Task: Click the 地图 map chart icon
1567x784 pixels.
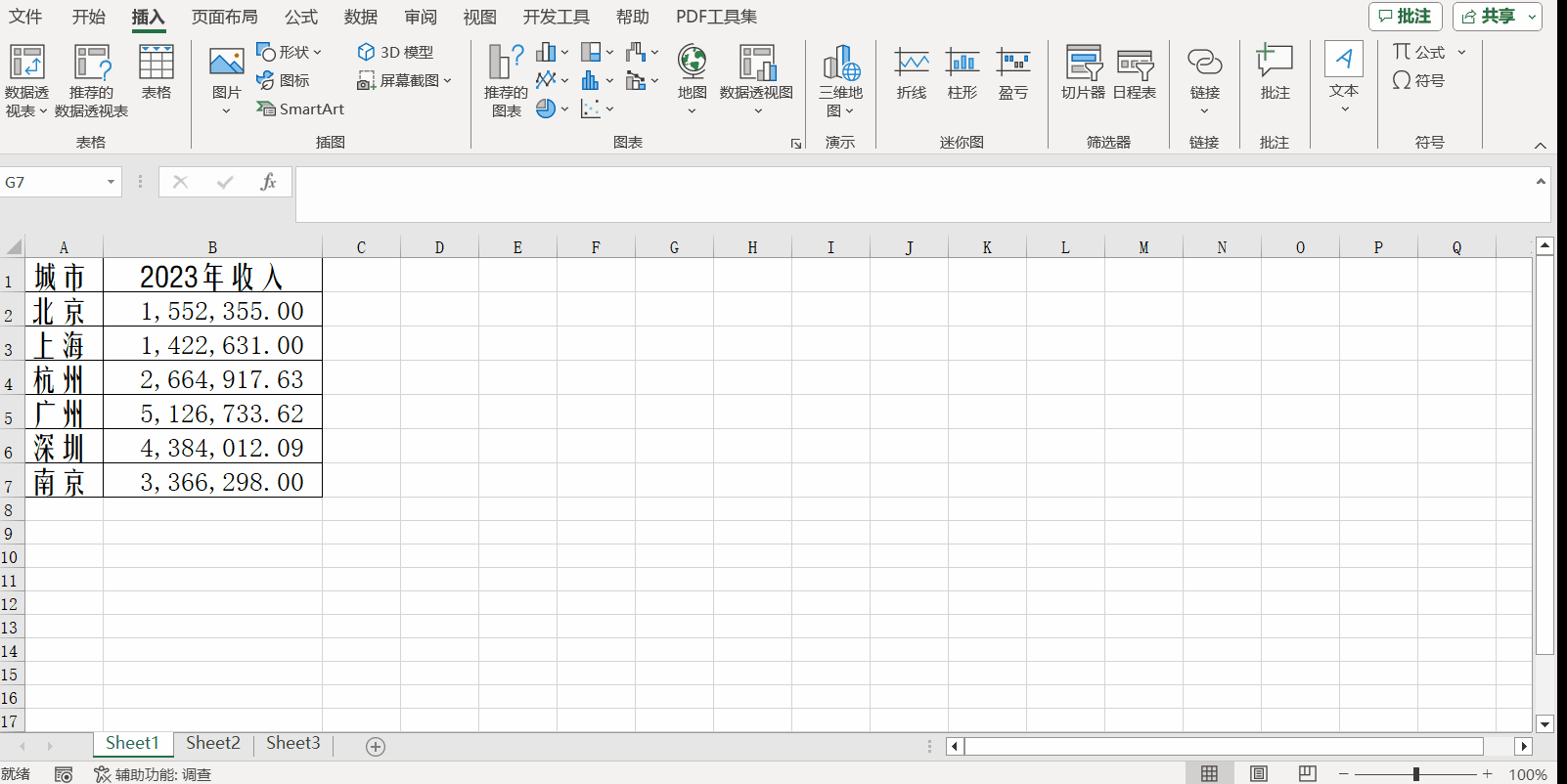Action: (692, 72)
